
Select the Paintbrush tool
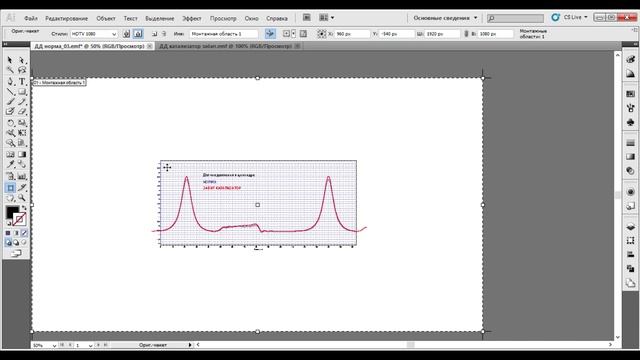(10, 101)
